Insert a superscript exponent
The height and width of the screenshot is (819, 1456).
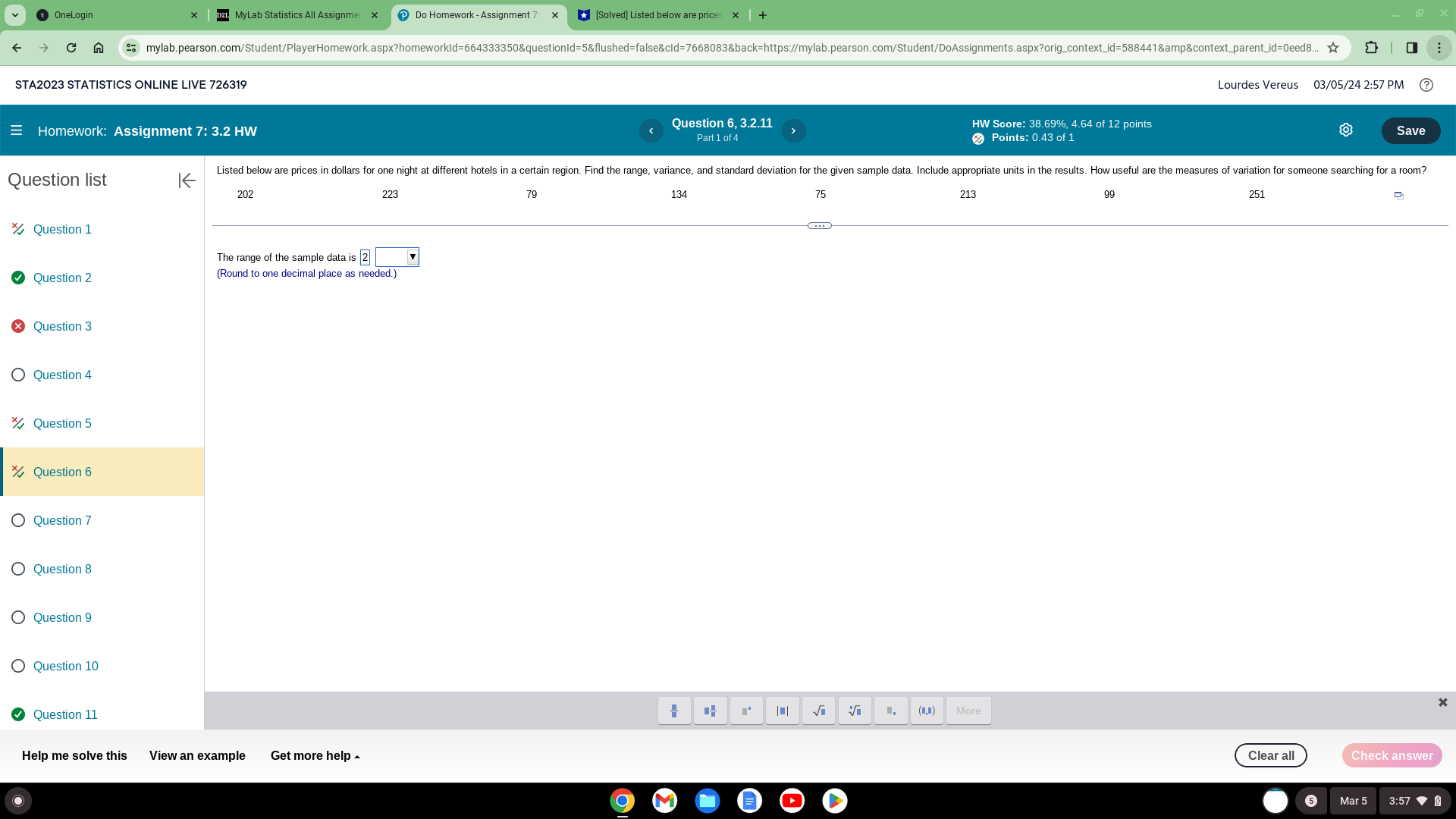[746, 711]
